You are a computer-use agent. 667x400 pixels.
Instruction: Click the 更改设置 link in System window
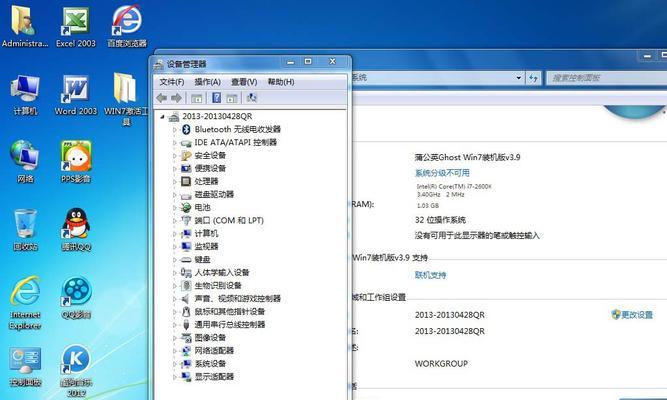[x=632, y=315]
